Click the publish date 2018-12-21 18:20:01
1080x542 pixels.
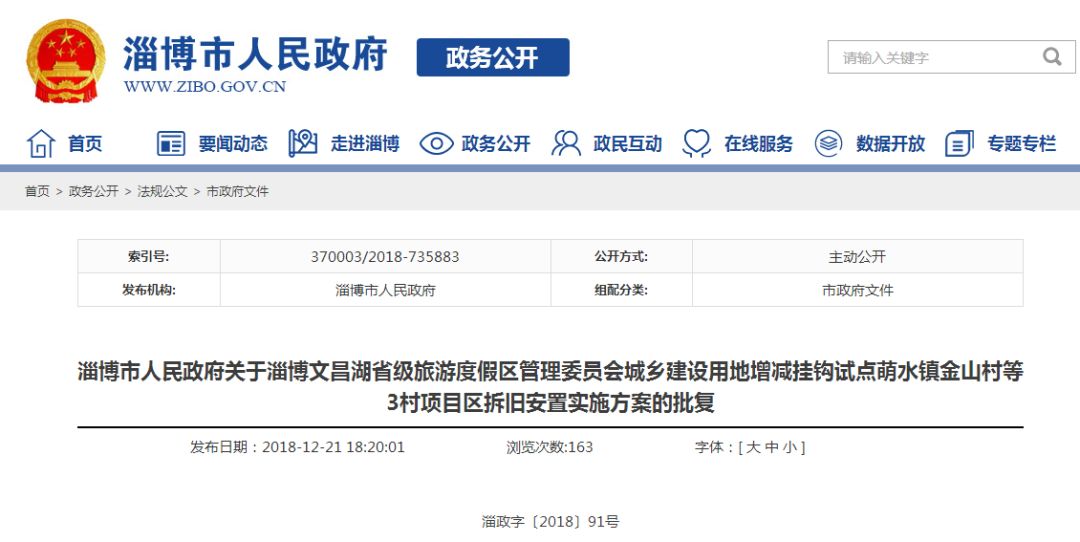click(x=333, y=447)
